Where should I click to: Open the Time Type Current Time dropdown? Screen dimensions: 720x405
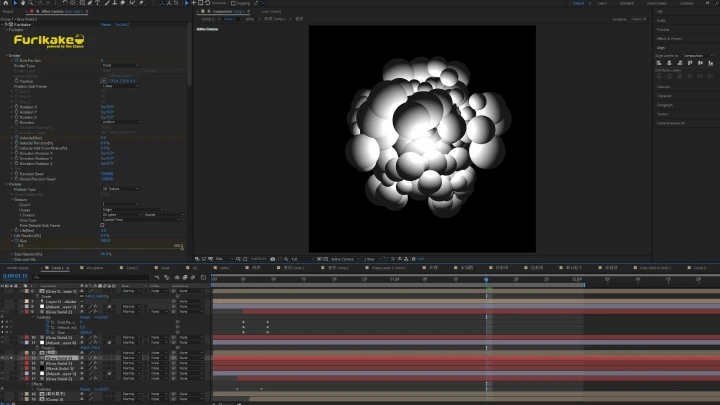click(x=141, y=219)
